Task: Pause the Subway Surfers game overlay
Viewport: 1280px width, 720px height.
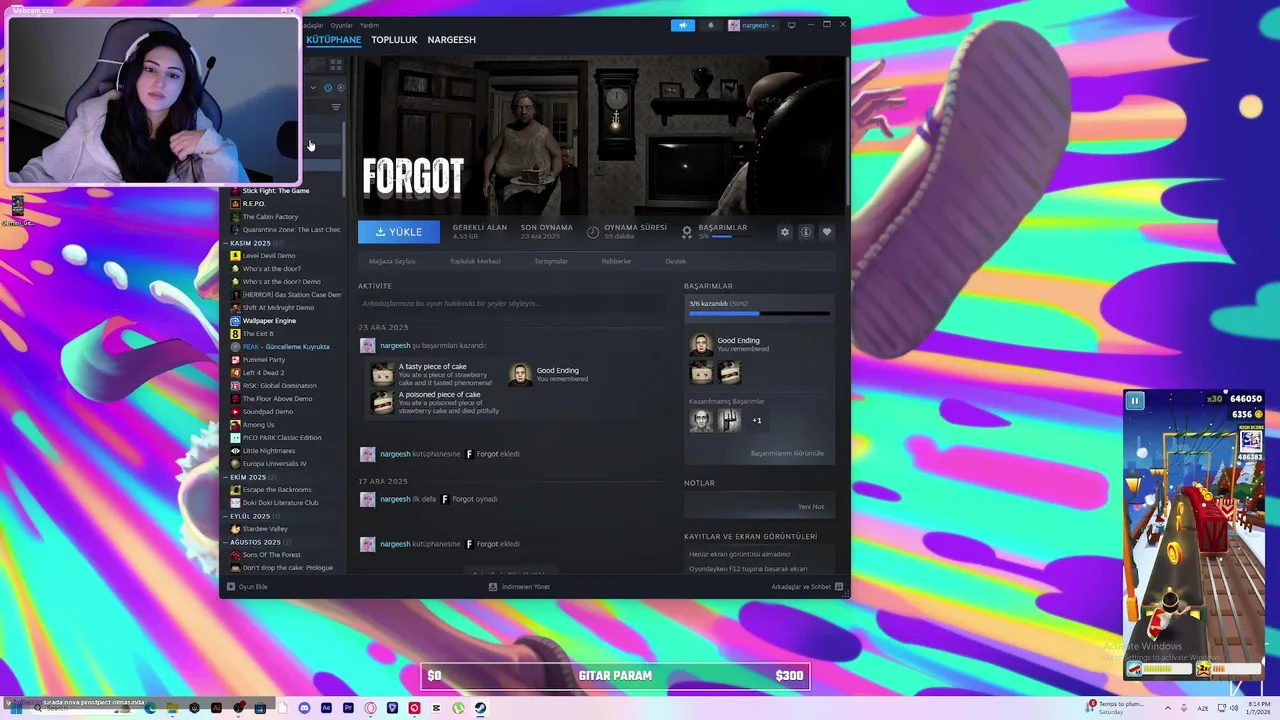Action: (1135, 401)
